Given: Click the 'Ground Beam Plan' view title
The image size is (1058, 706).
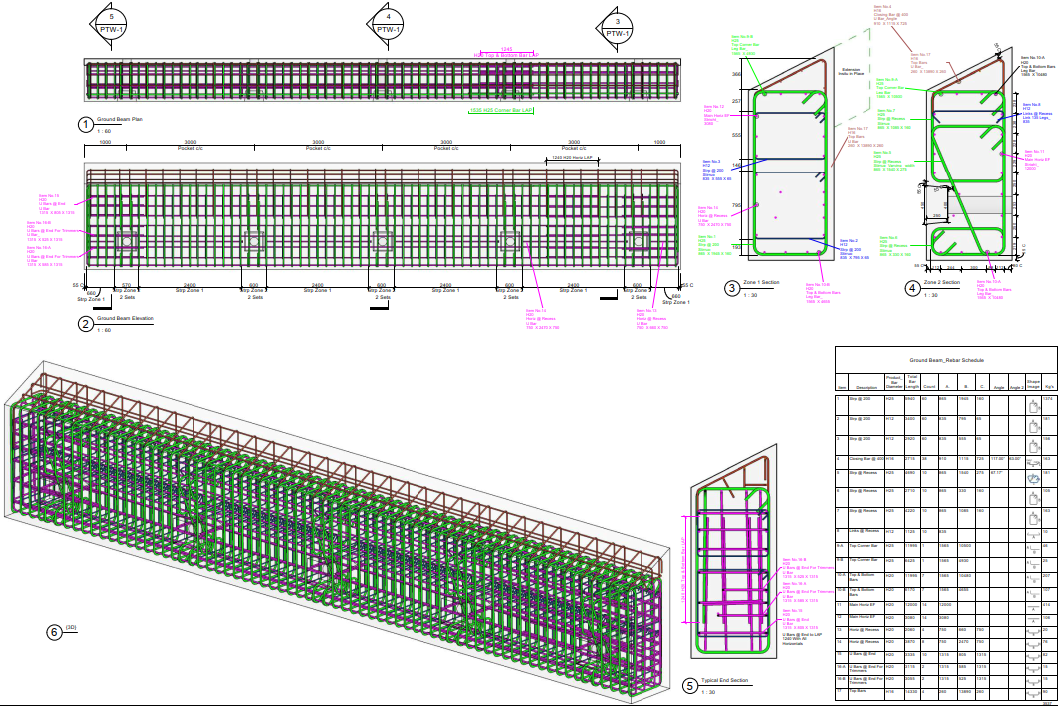Looking at the screenshot, I should pos(119,119).
